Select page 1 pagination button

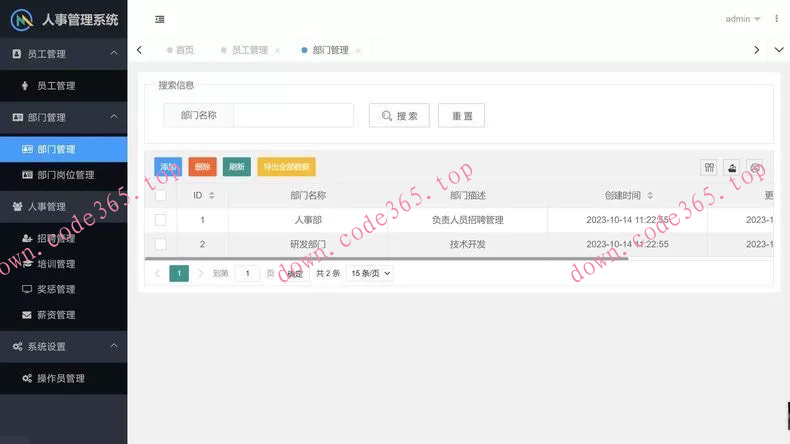point(179,273)
